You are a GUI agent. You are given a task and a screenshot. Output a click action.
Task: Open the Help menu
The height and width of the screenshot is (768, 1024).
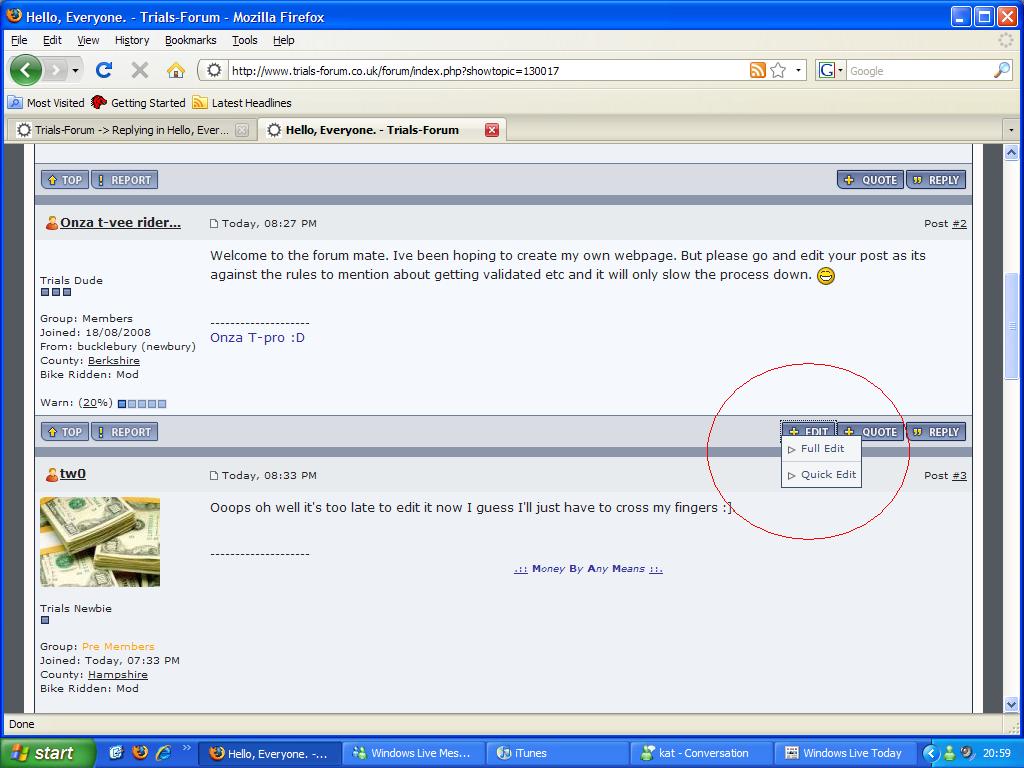coord(283,40)
